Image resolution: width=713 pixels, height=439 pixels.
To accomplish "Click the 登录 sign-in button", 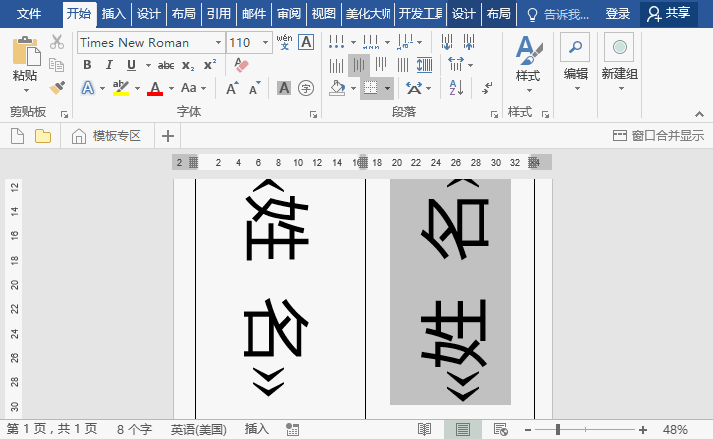I will pyautogui.click(x=618, y=14).
